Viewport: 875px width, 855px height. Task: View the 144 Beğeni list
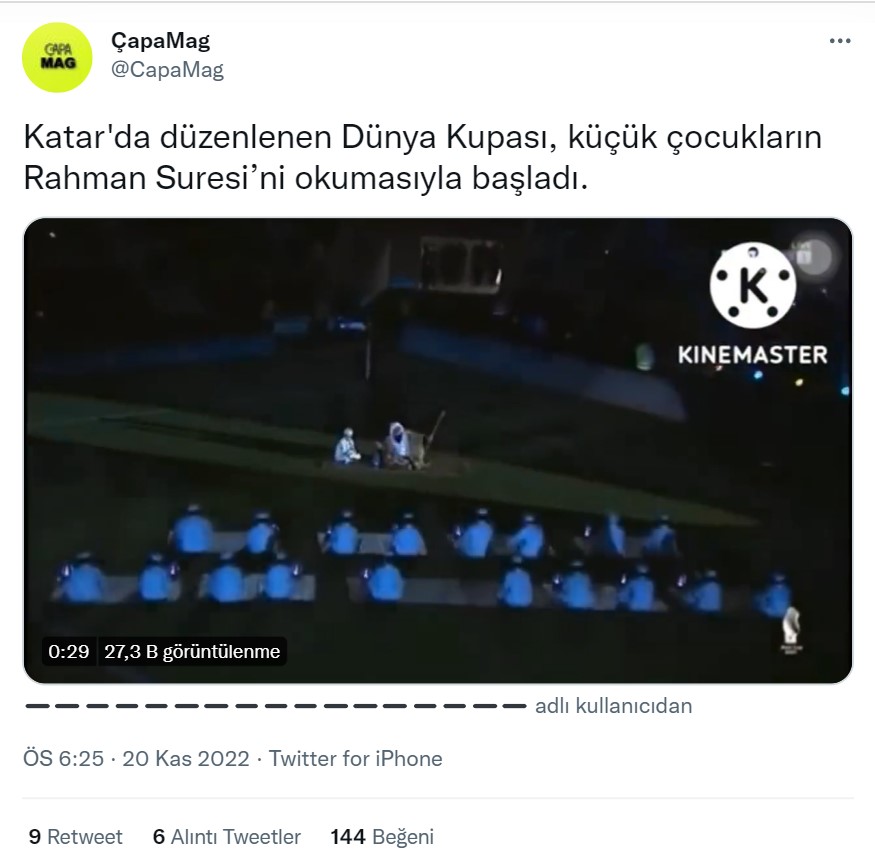point(382,837)
